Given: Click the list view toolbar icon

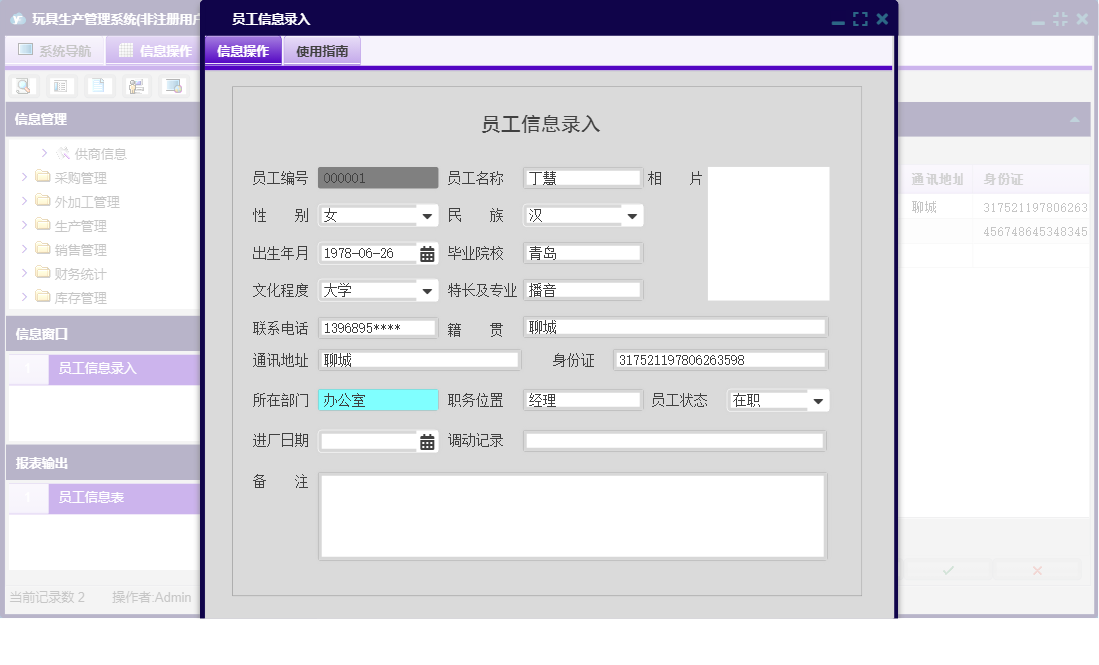Looking at the screenshot, I should click(61, 86).
